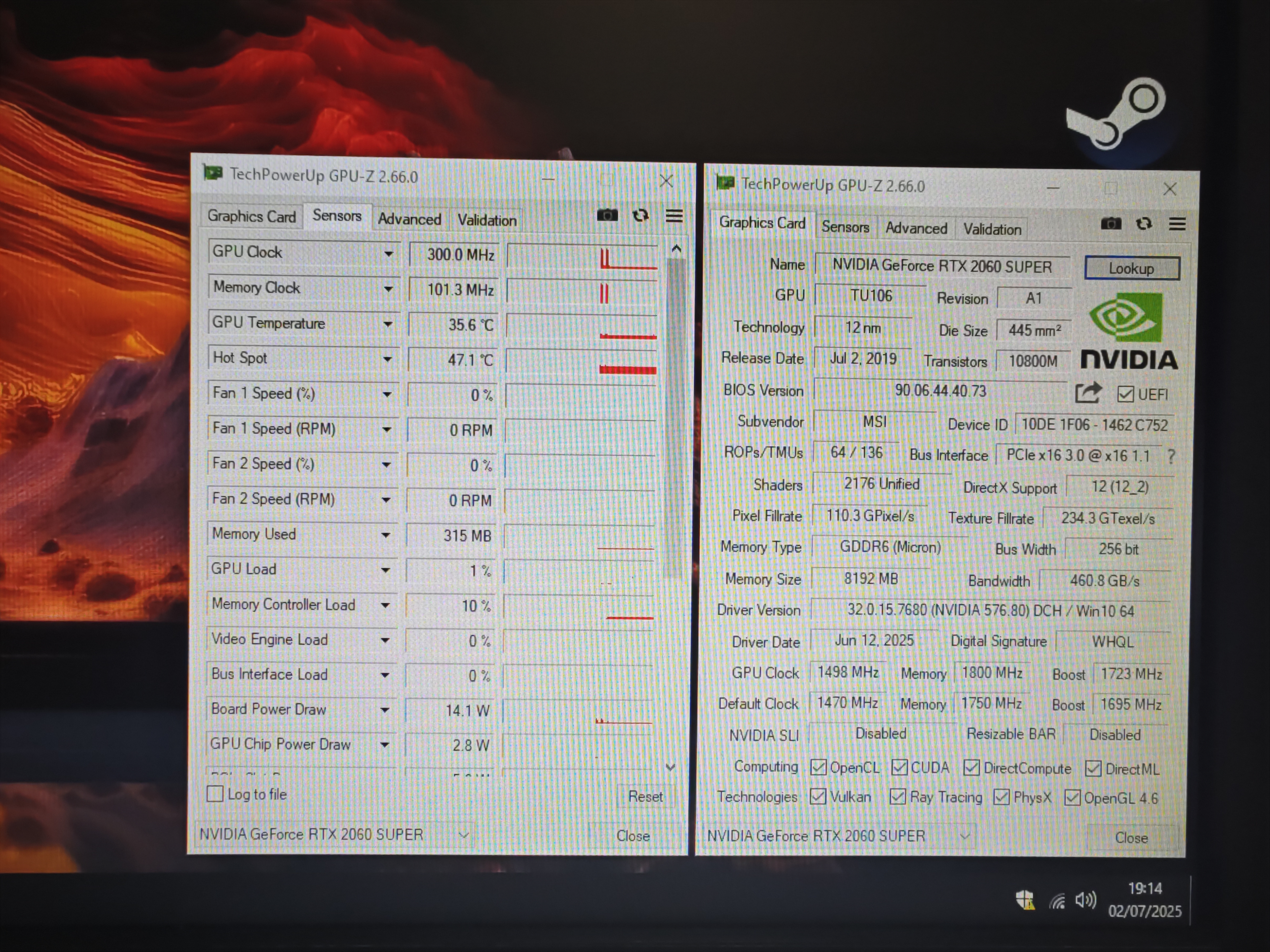
Task: Open Fan 1 Speed (%) dropdown arrow
Action: 387,394
